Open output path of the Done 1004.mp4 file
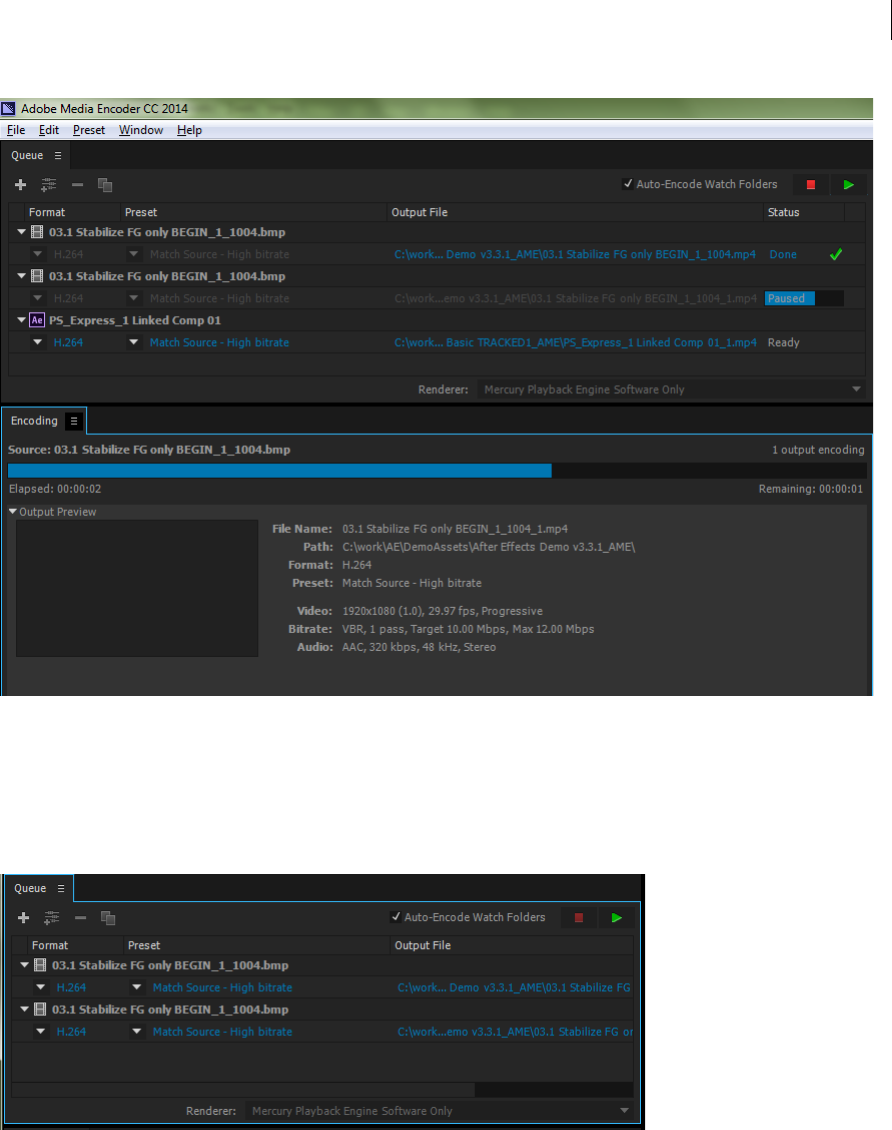The image size is (892, 1130). (575, 254)
